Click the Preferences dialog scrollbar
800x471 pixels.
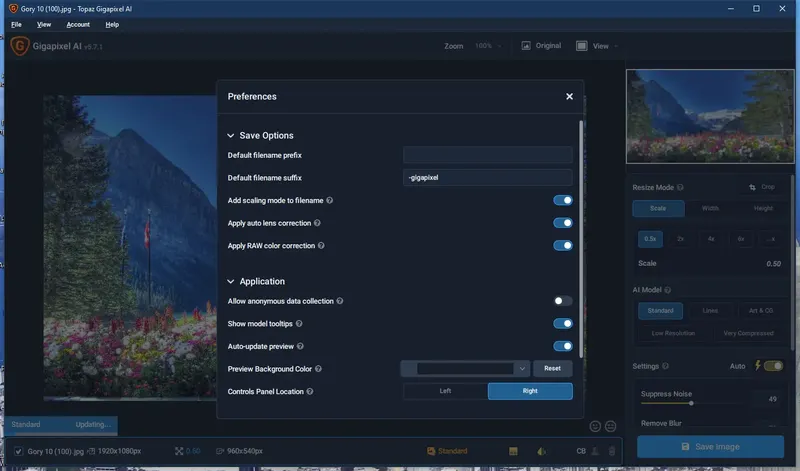[581, 239]
